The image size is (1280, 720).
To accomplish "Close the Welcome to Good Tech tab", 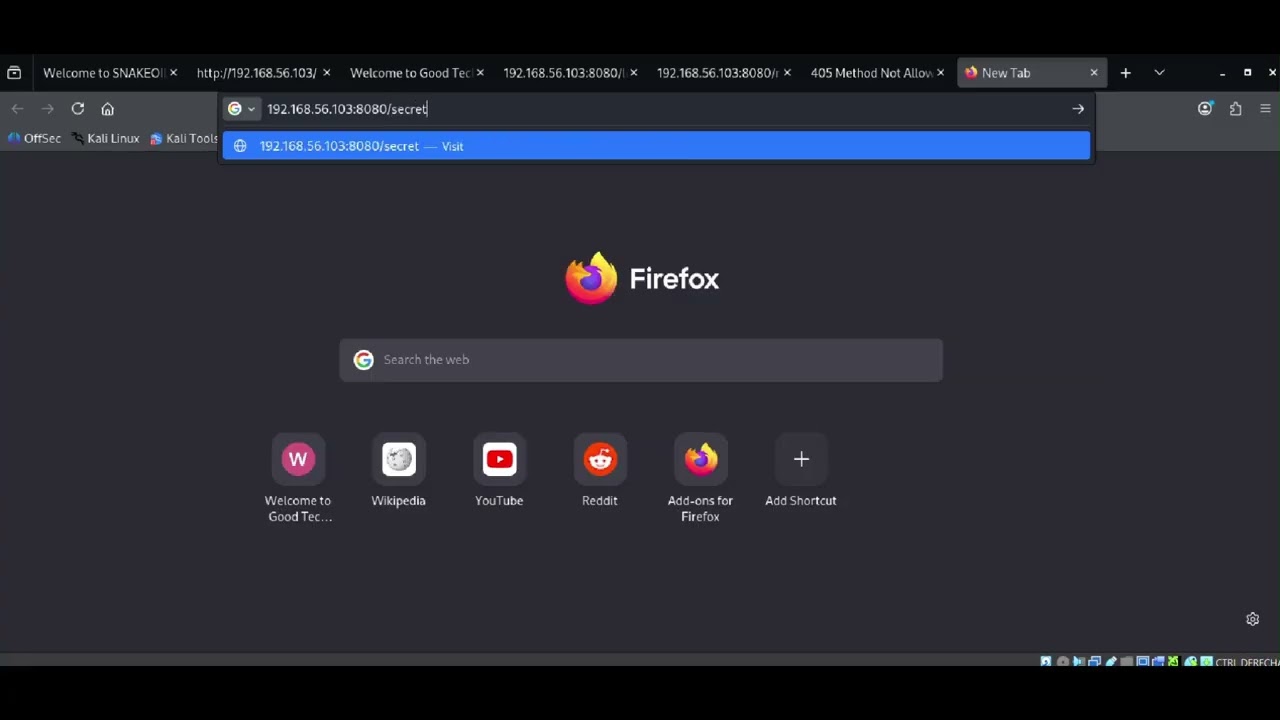I will (480, 73).
